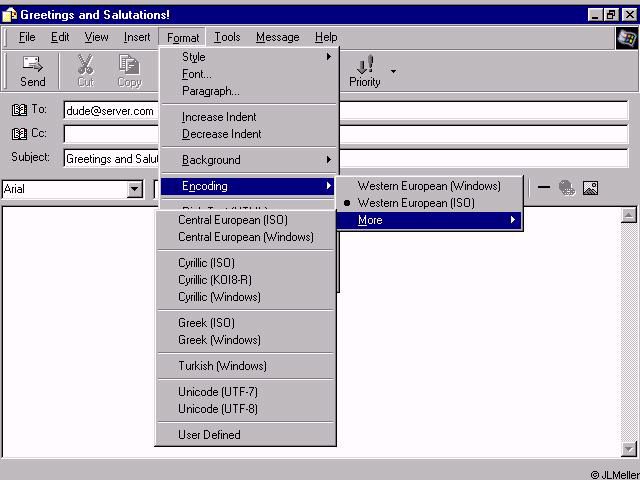The image size is (640, 480).
Task: Open address book next to To field
Action: (20, 110)
